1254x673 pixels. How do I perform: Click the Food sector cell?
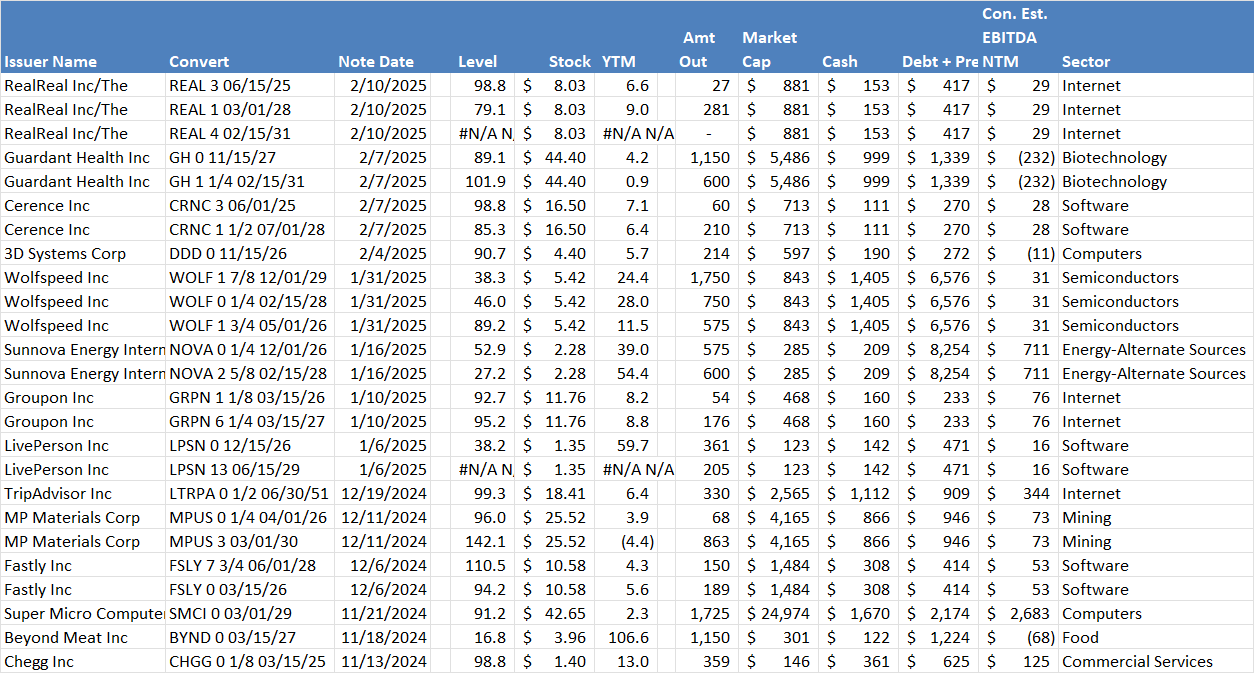coord(1080,638)
